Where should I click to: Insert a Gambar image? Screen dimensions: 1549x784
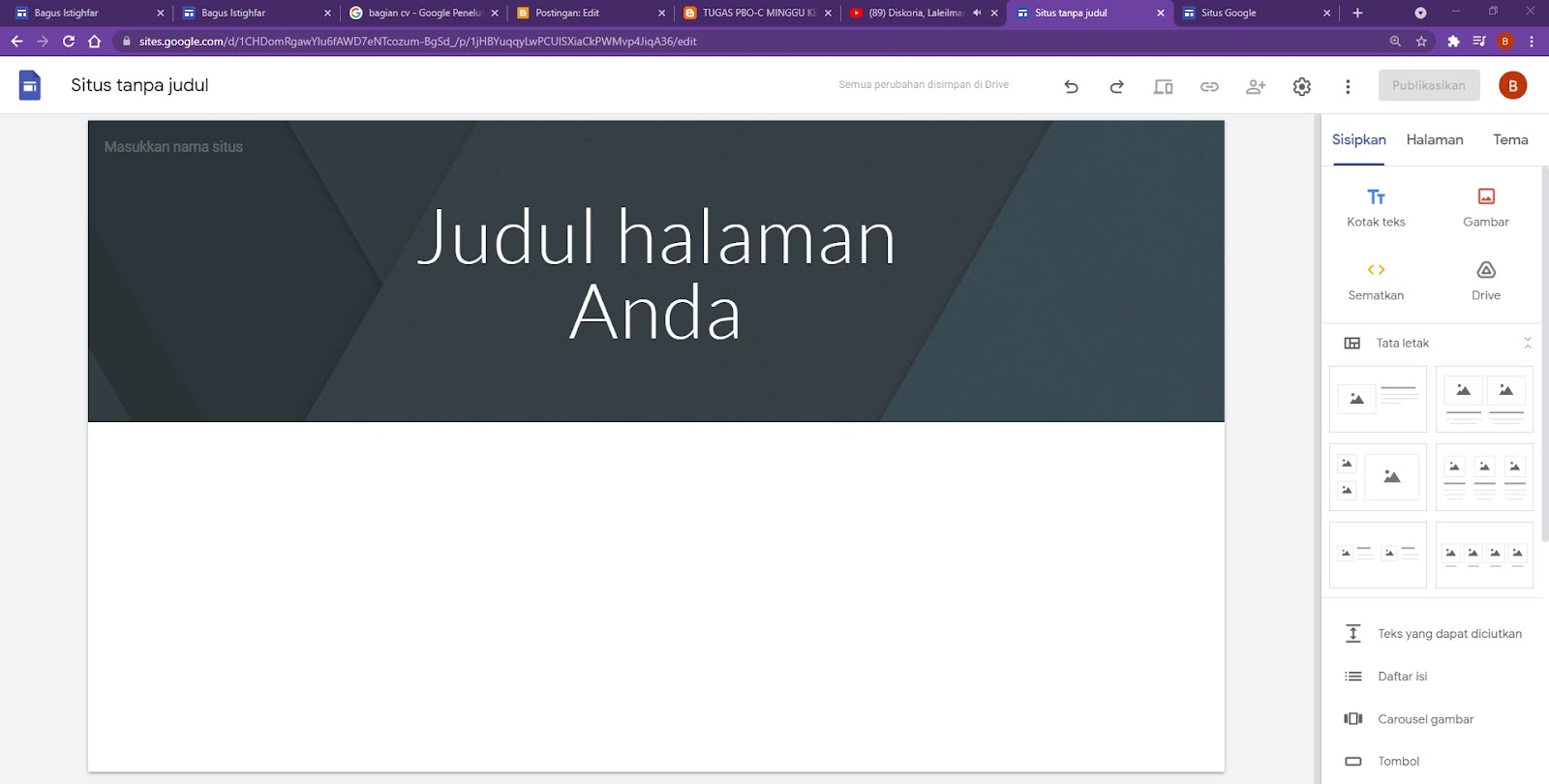(1486, 208)
